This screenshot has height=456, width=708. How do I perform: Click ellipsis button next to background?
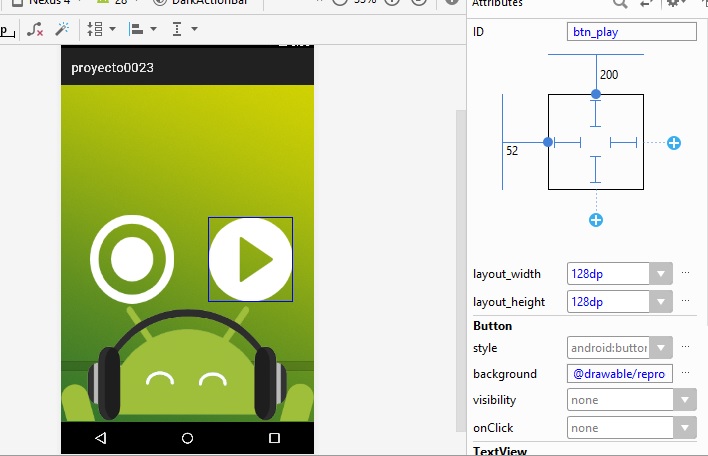pyautogui.click(x=686, y=373)
